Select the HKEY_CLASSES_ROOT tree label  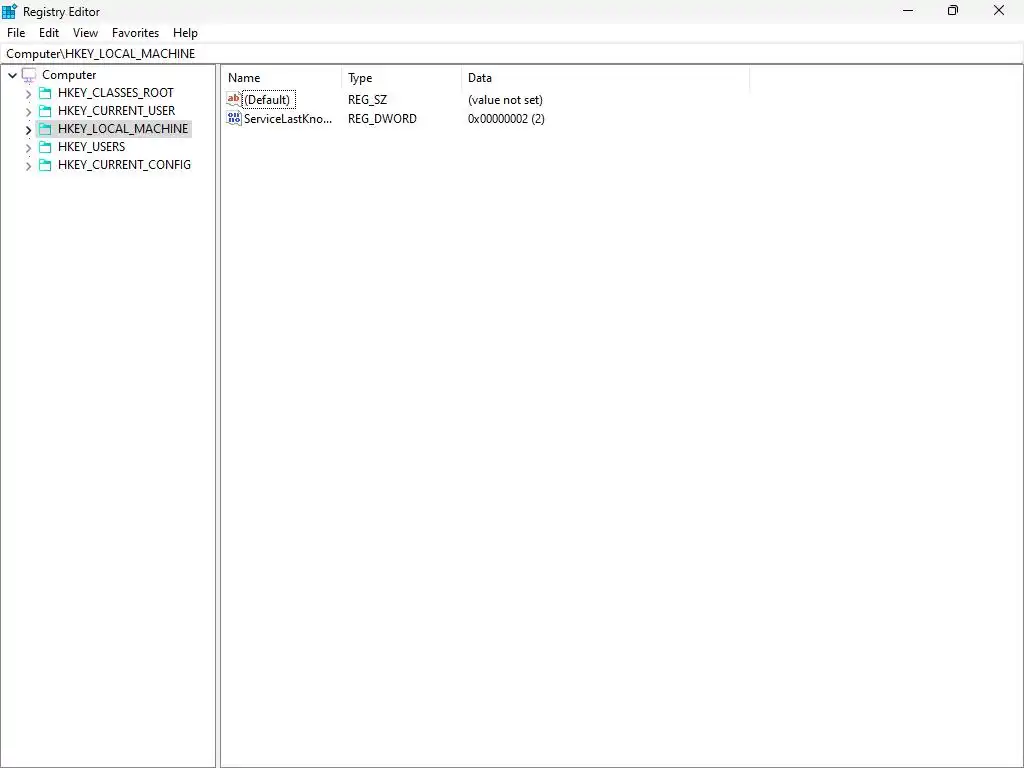pos(116,93)
